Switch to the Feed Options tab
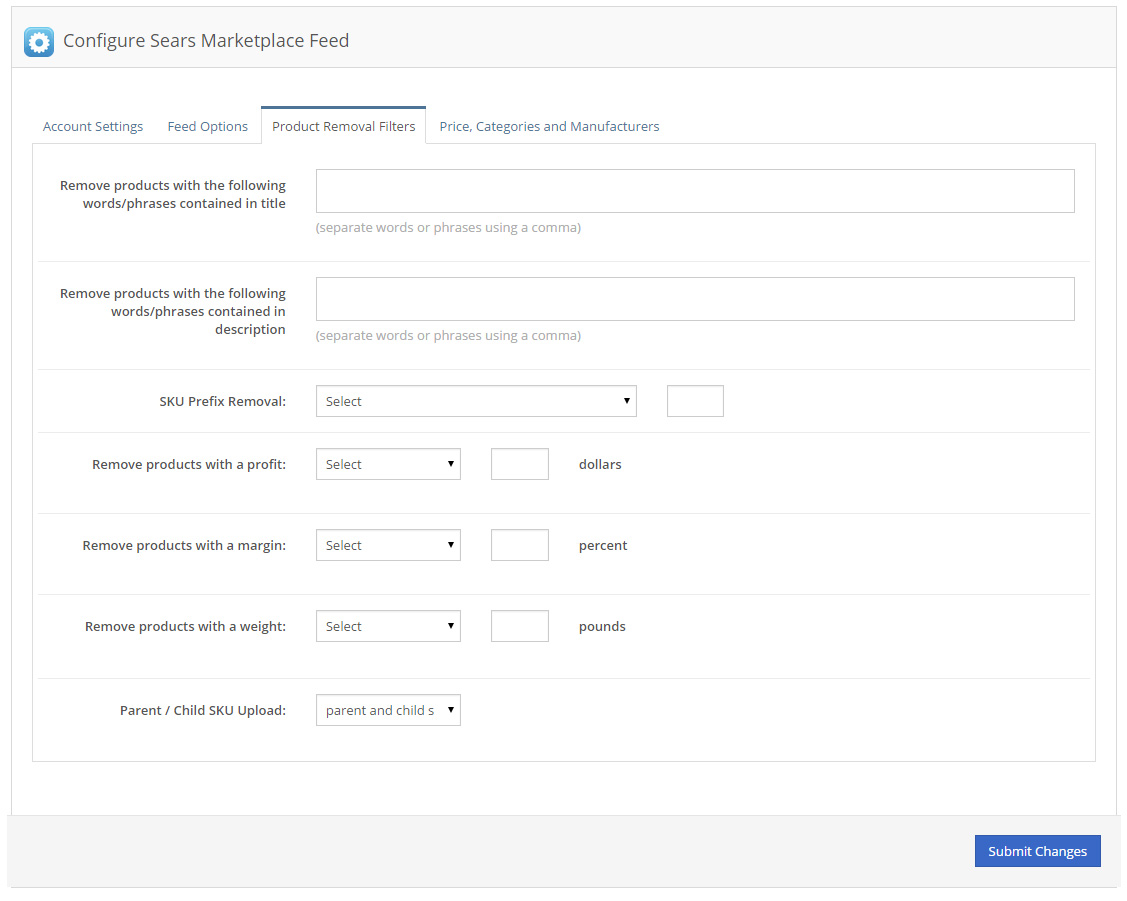The image size is (1127, 901). click(208, 126)
